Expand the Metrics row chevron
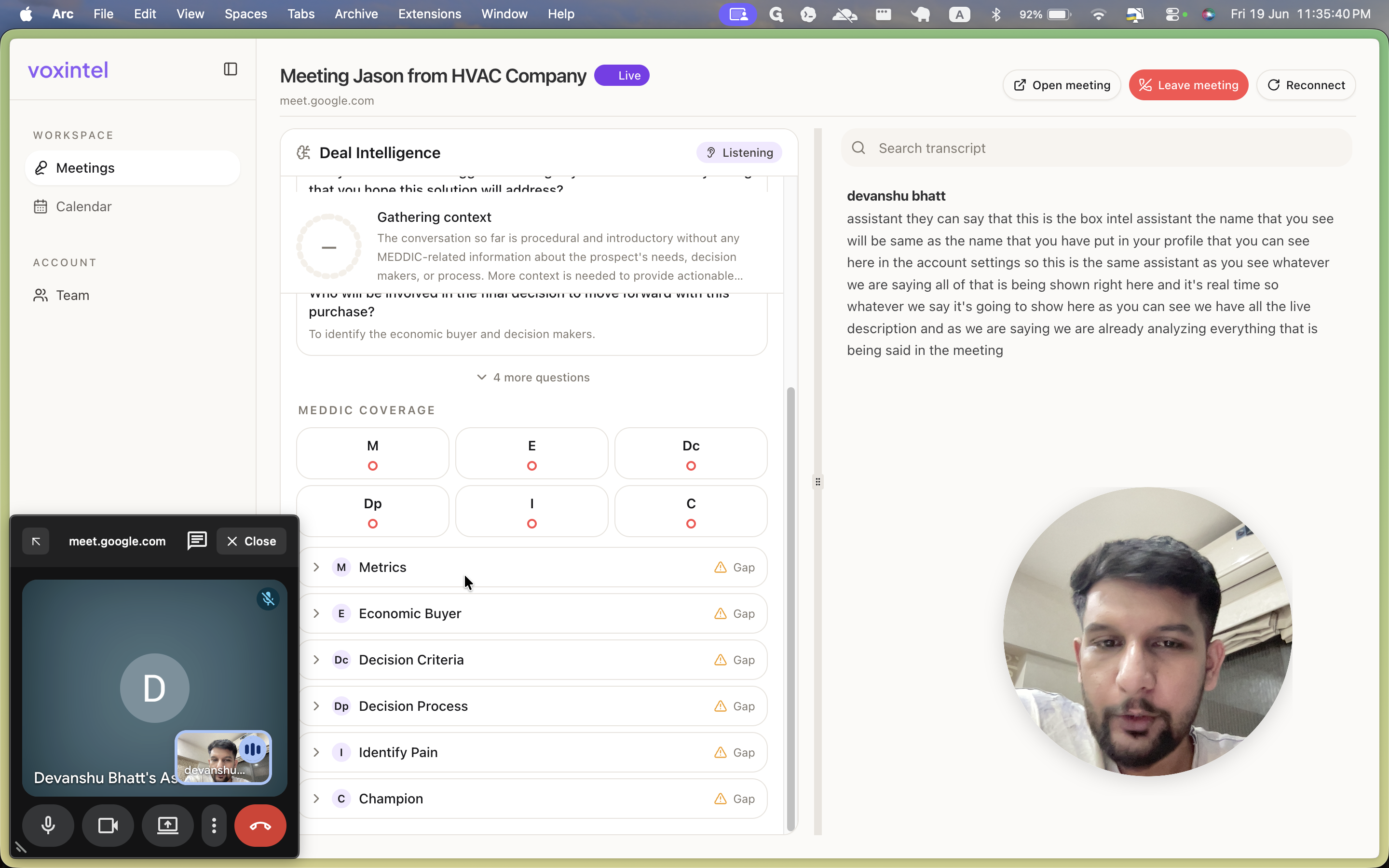 coord(316,567)
